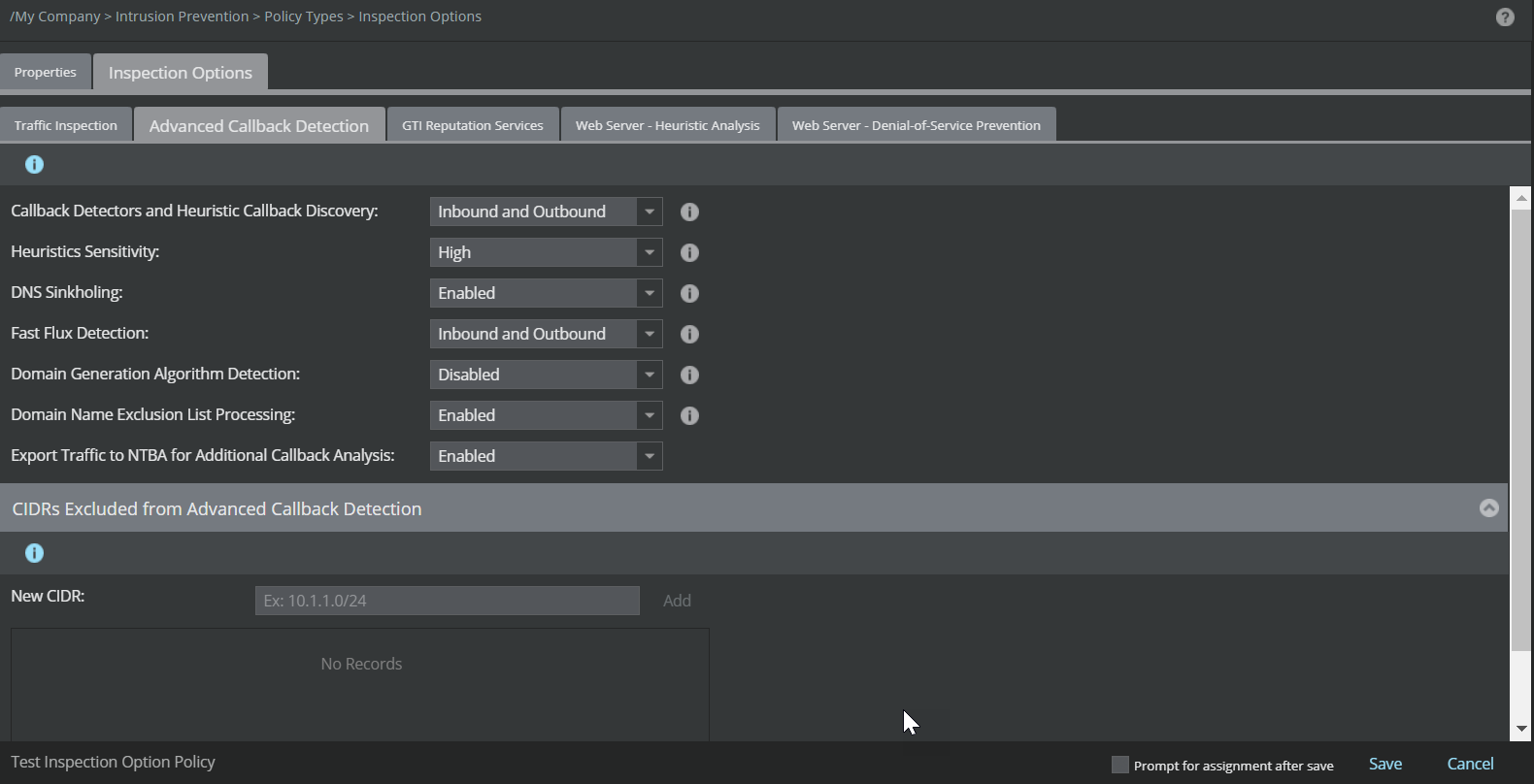This screenshot has width=1534, height=784.
Task: Open the Web Server - Heuristic Analysis tab
Action: [x=668, y=125]
